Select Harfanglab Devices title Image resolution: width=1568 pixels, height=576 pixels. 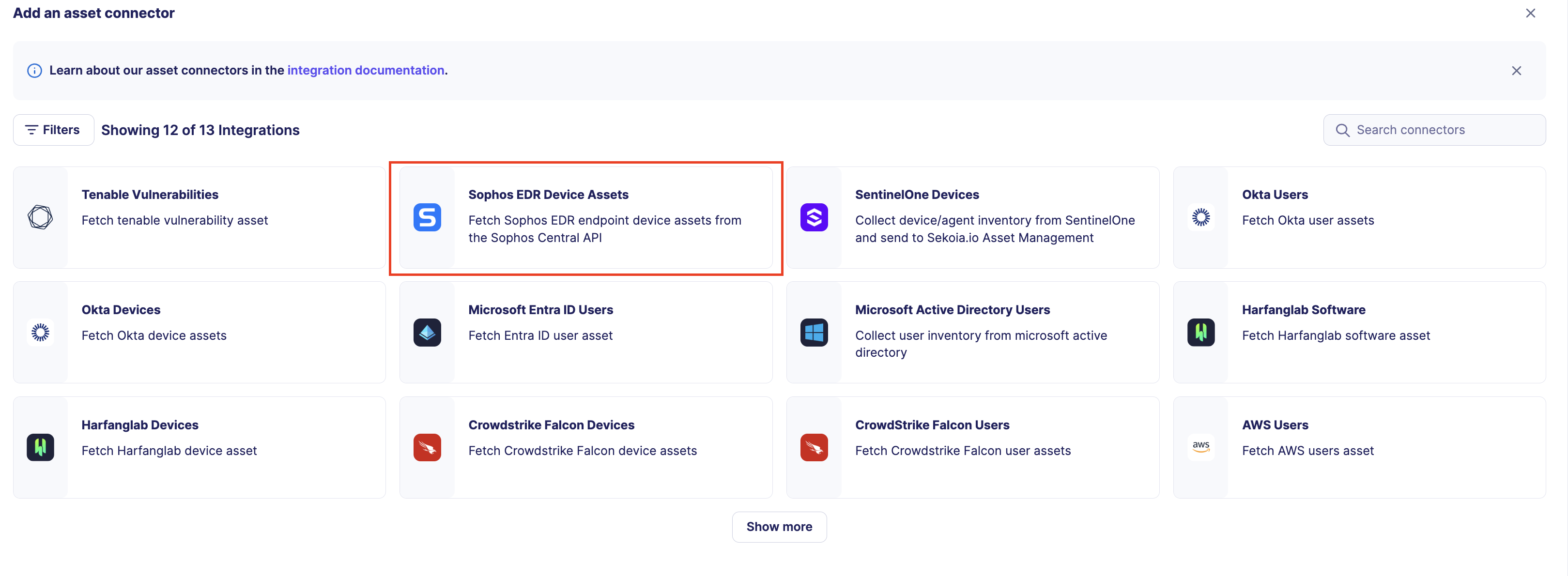click(140, 424)
